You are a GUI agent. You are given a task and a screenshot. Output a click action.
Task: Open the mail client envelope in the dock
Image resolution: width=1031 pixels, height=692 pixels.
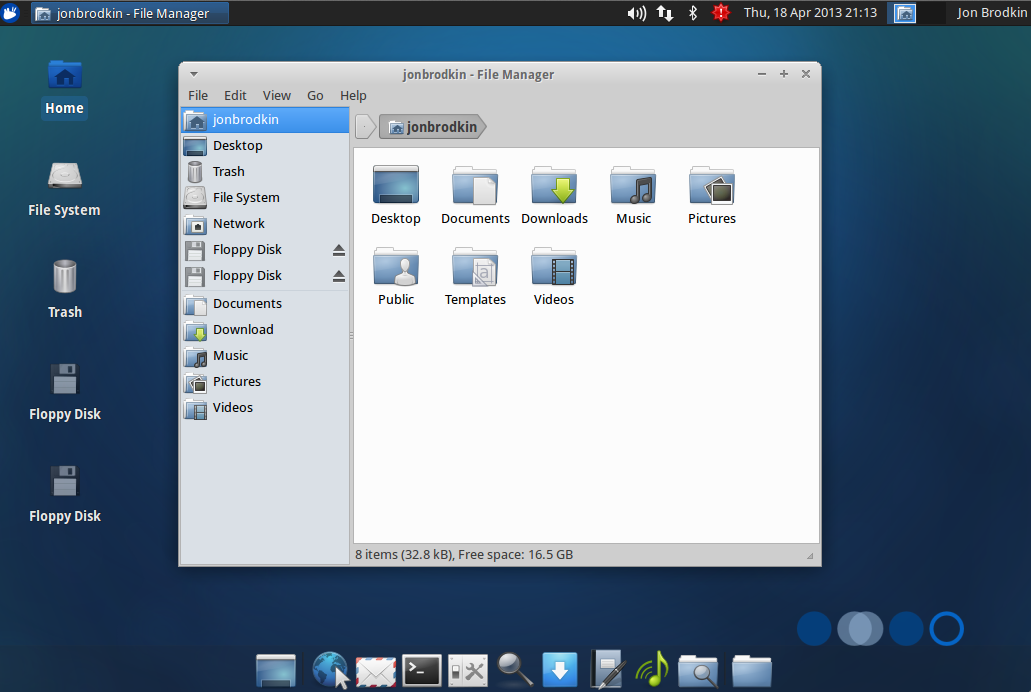(375, 670)
